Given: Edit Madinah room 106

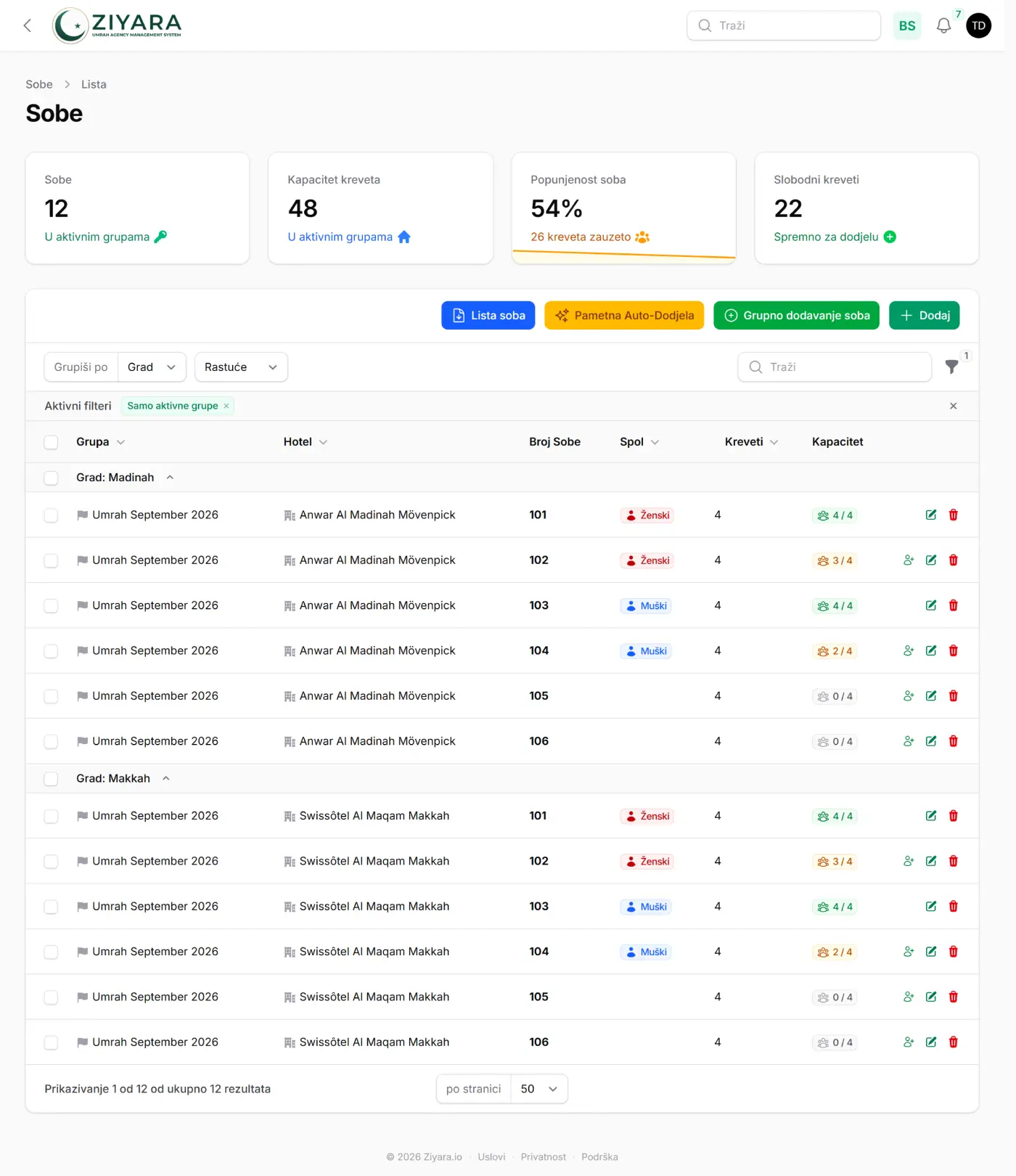Looking at the screenshot, I should [x=931, y=741].
